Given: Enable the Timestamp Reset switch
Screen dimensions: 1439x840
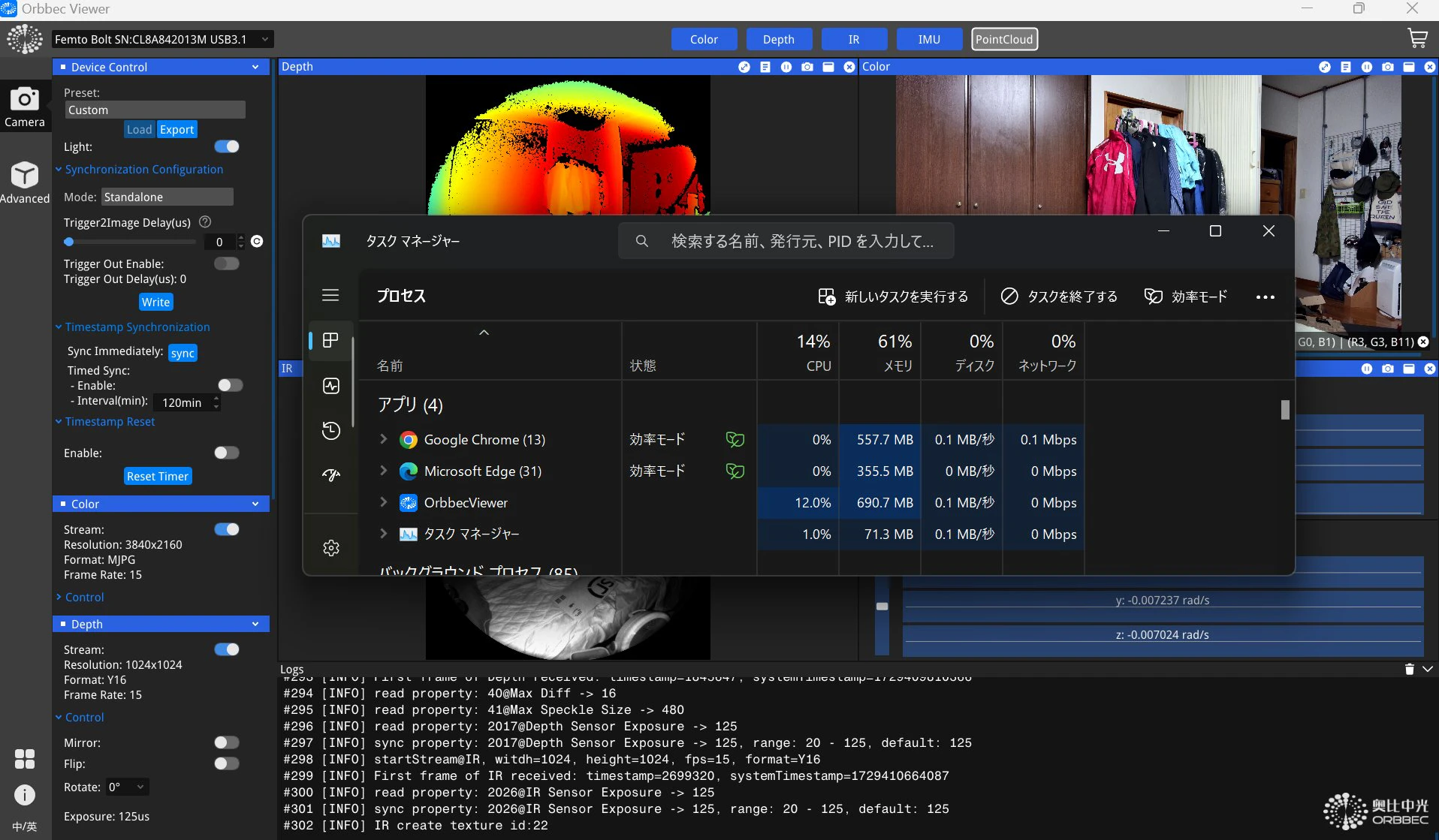Looking at the screenshot, I should coord(227,453).
